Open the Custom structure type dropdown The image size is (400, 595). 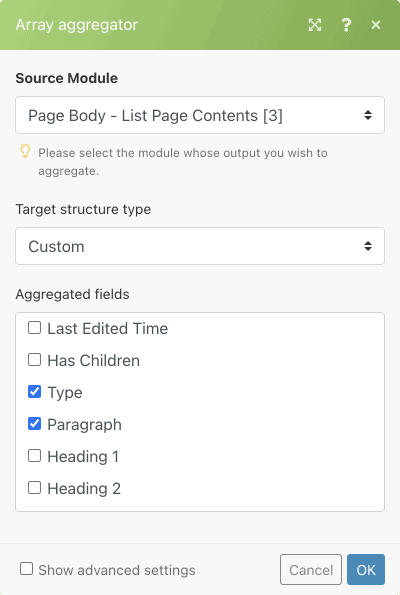coord(200,246)
